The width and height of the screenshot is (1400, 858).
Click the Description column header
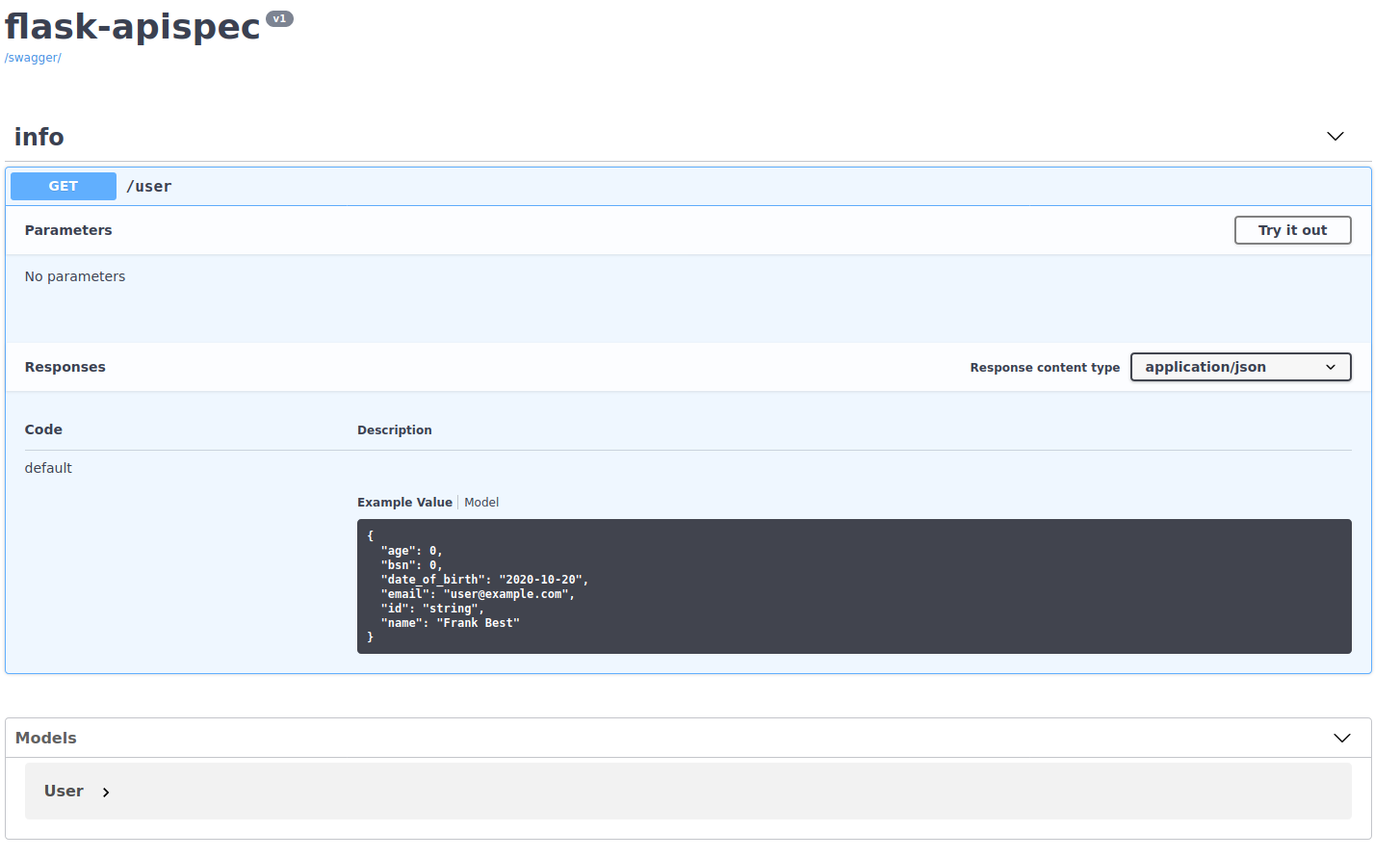[395, 430]
